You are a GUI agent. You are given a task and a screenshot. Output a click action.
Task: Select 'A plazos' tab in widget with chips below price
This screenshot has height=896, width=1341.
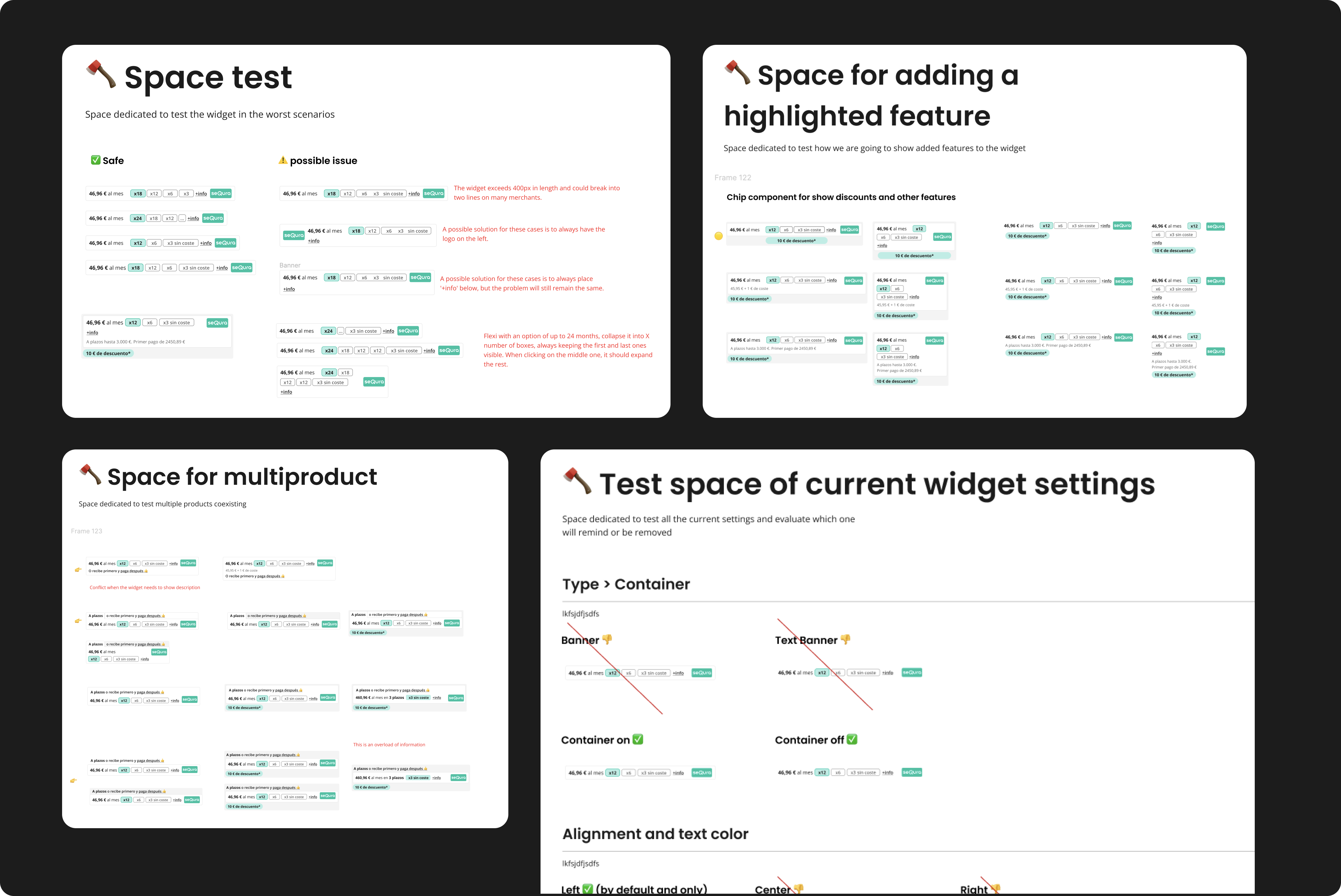(x=95, y=644)
